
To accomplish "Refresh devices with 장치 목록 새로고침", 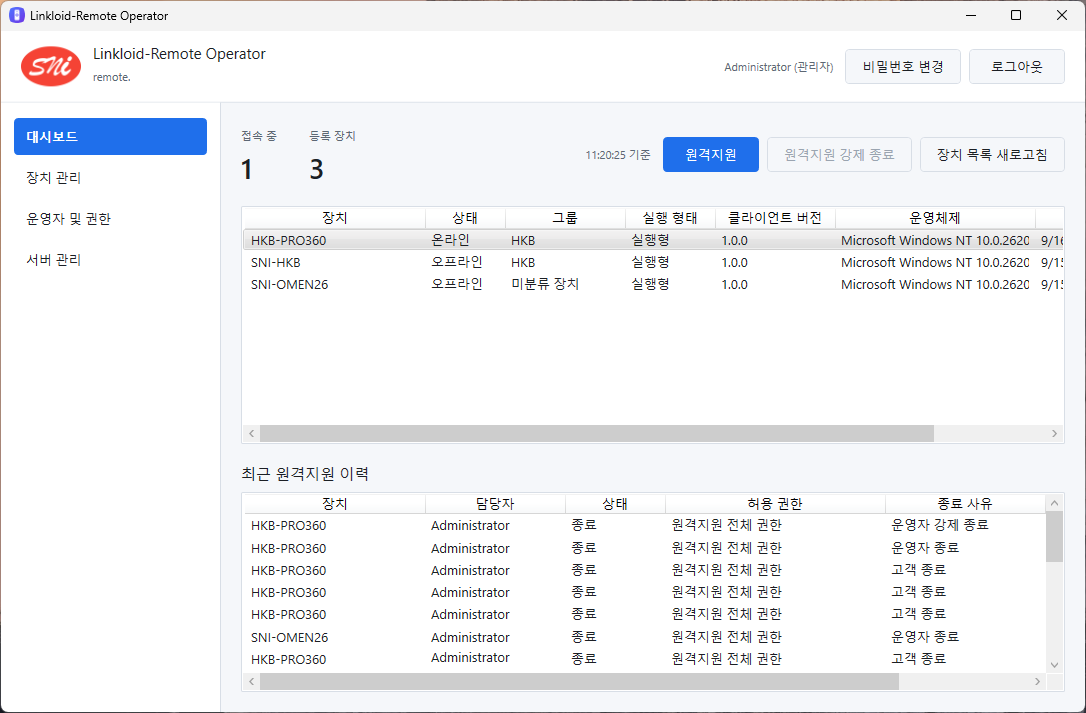I will point(992,155).
